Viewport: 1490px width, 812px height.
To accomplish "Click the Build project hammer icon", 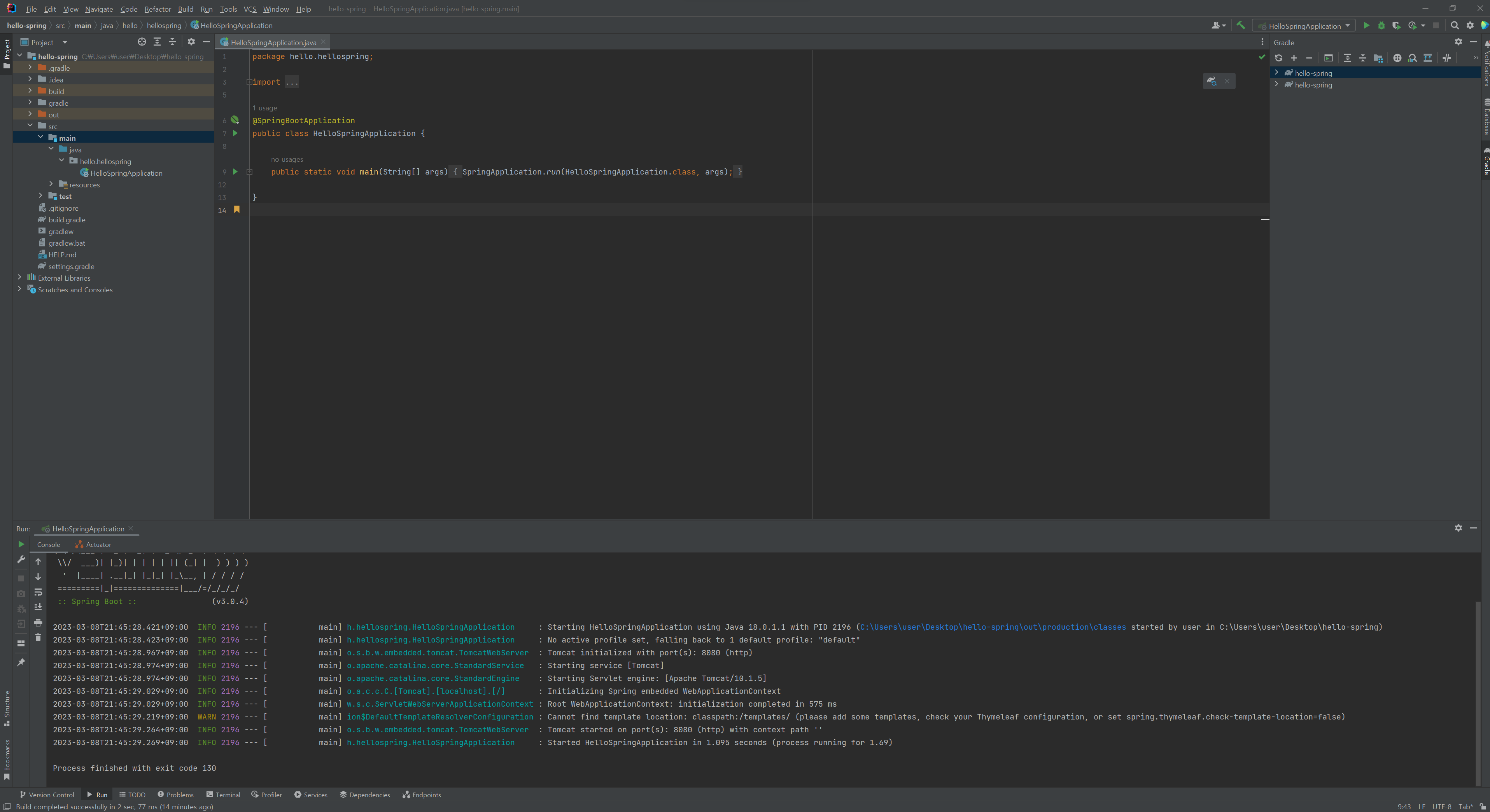I will (1240, 25).
